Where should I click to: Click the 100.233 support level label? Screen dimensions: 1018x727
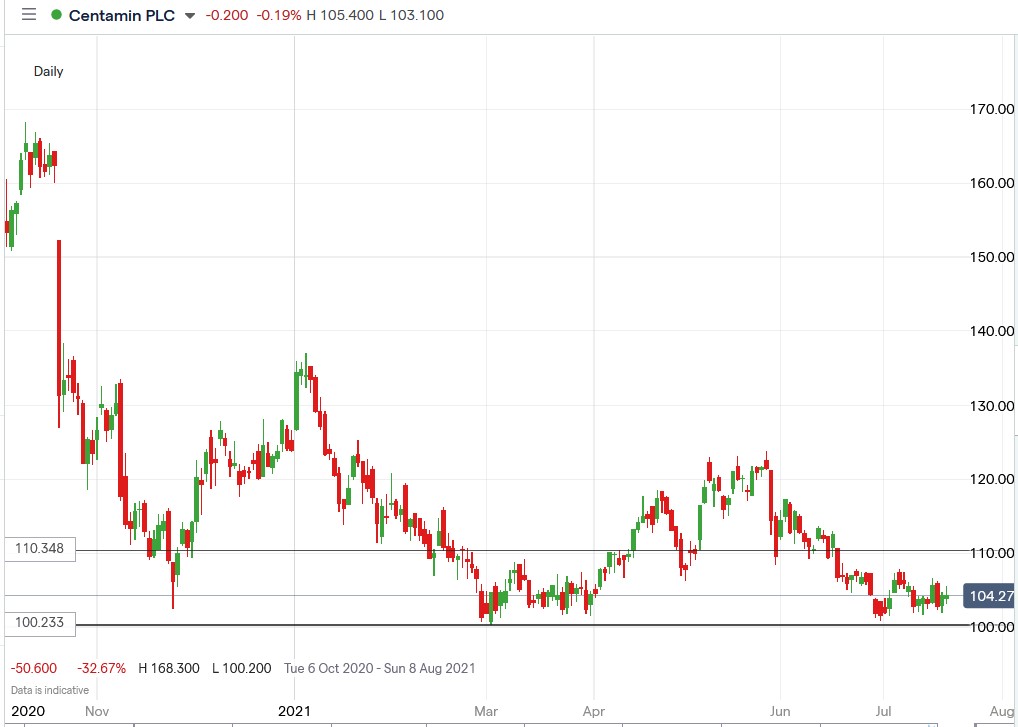coord(38,623)
